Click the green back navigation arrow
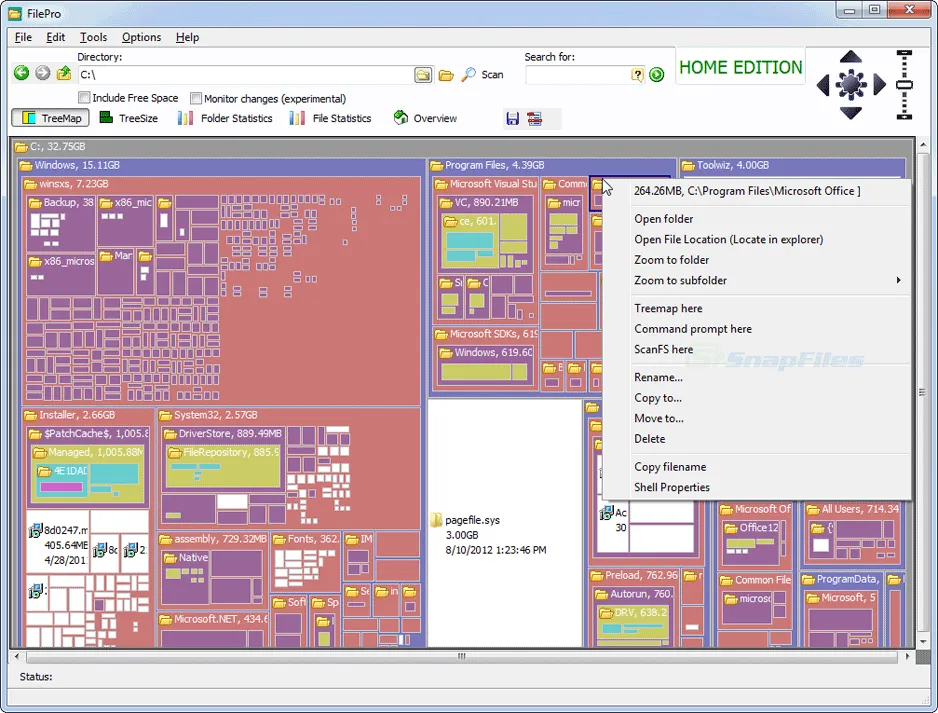 point(22,73)
